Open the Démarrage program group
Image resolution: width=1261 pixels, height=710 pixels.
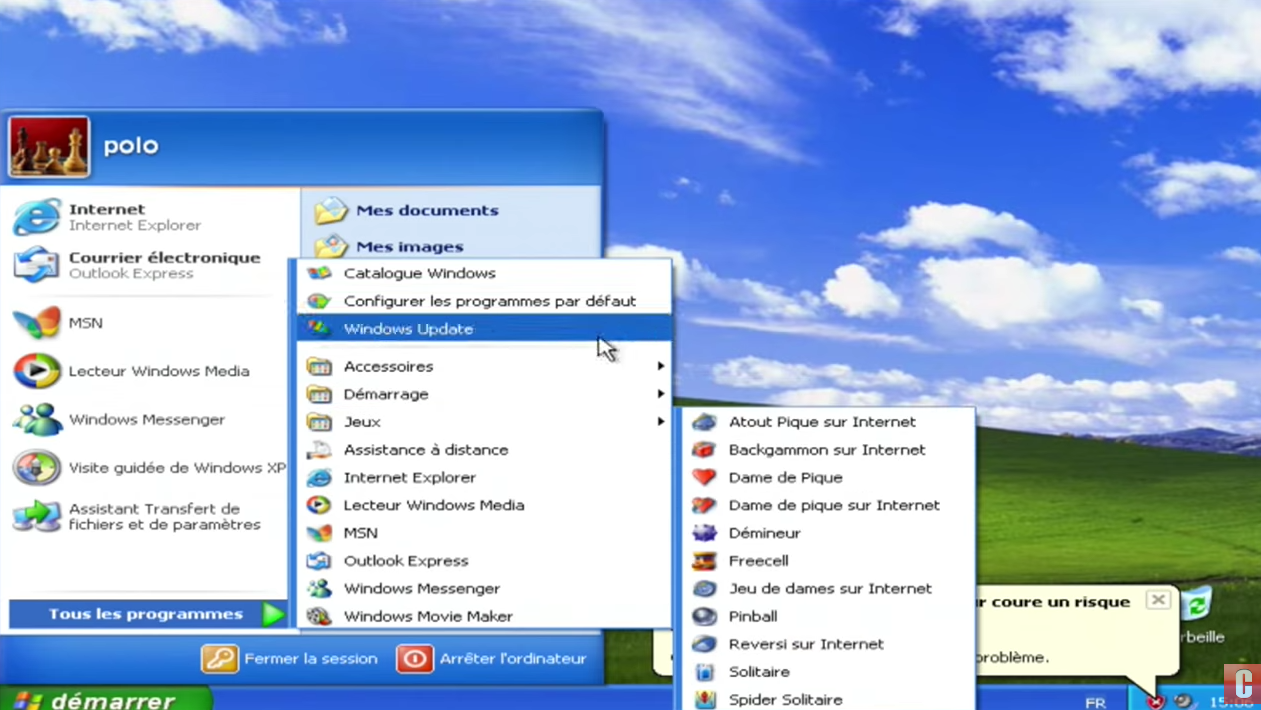point(484,394)
